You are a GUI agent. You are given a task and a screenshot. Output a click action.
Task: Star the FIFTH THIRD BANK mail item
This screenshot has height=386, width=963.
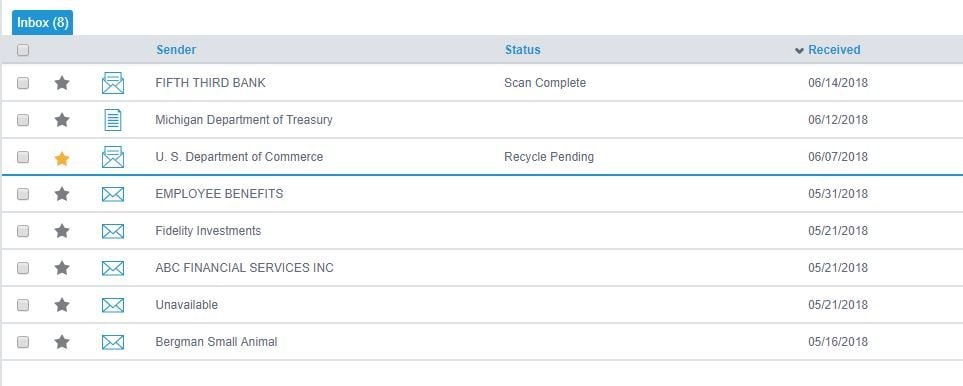pos(62,82)
